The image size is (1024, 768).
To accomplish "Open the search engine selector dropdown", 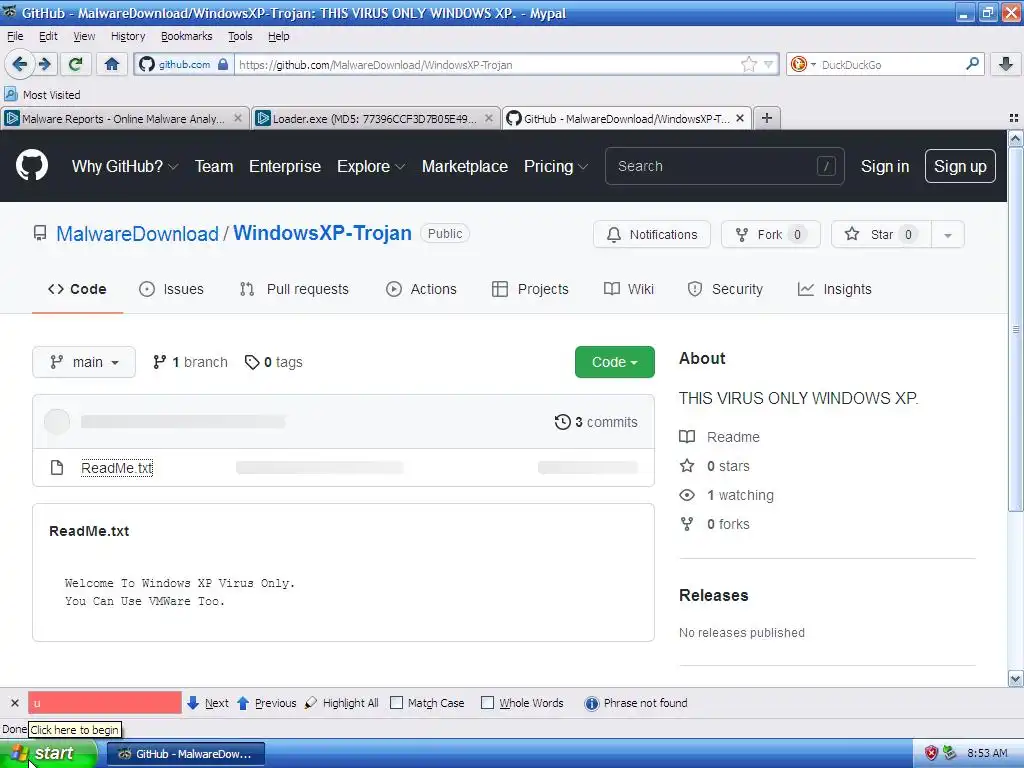I will (803, 64).
